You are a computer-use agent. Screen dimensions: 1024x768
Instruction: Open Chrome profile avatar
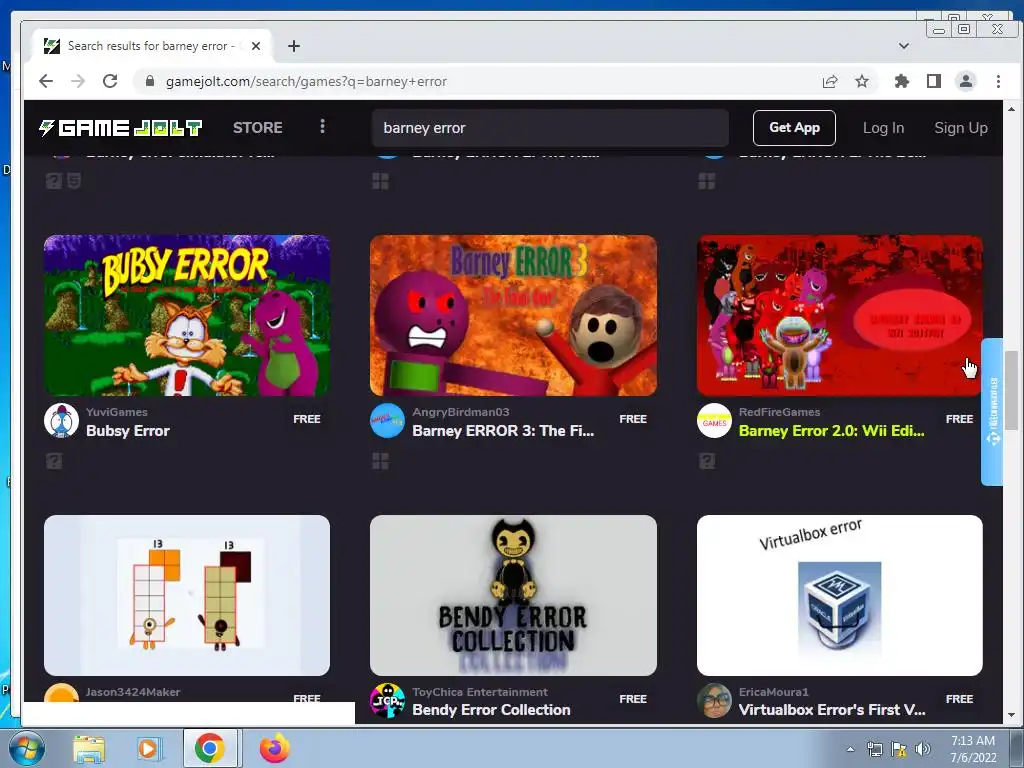coord(966,81)
